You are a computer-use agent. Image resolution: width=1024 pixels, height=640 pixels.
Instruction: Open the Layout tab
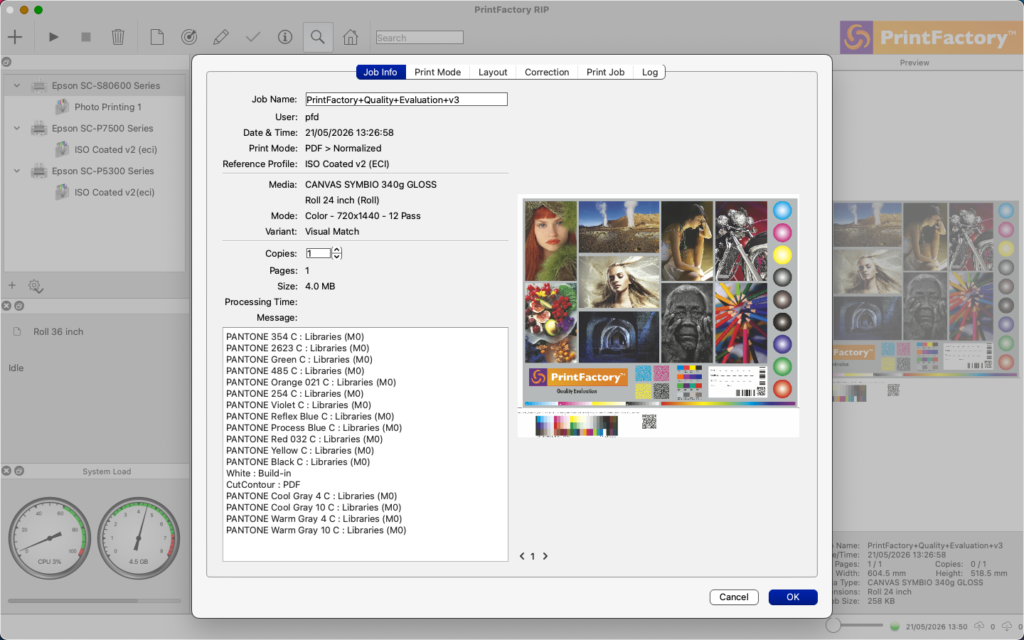(492, 72)
